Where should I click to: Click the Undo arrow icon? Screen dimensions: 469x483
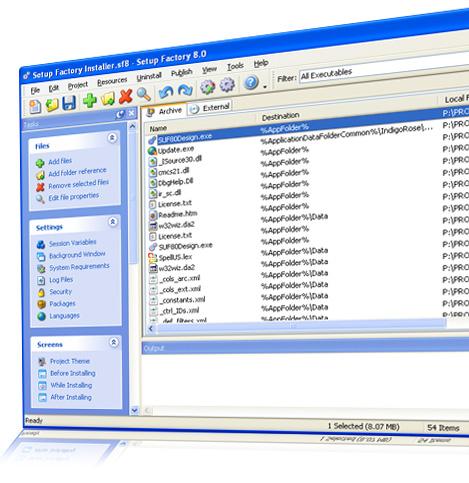click(166, 92)
